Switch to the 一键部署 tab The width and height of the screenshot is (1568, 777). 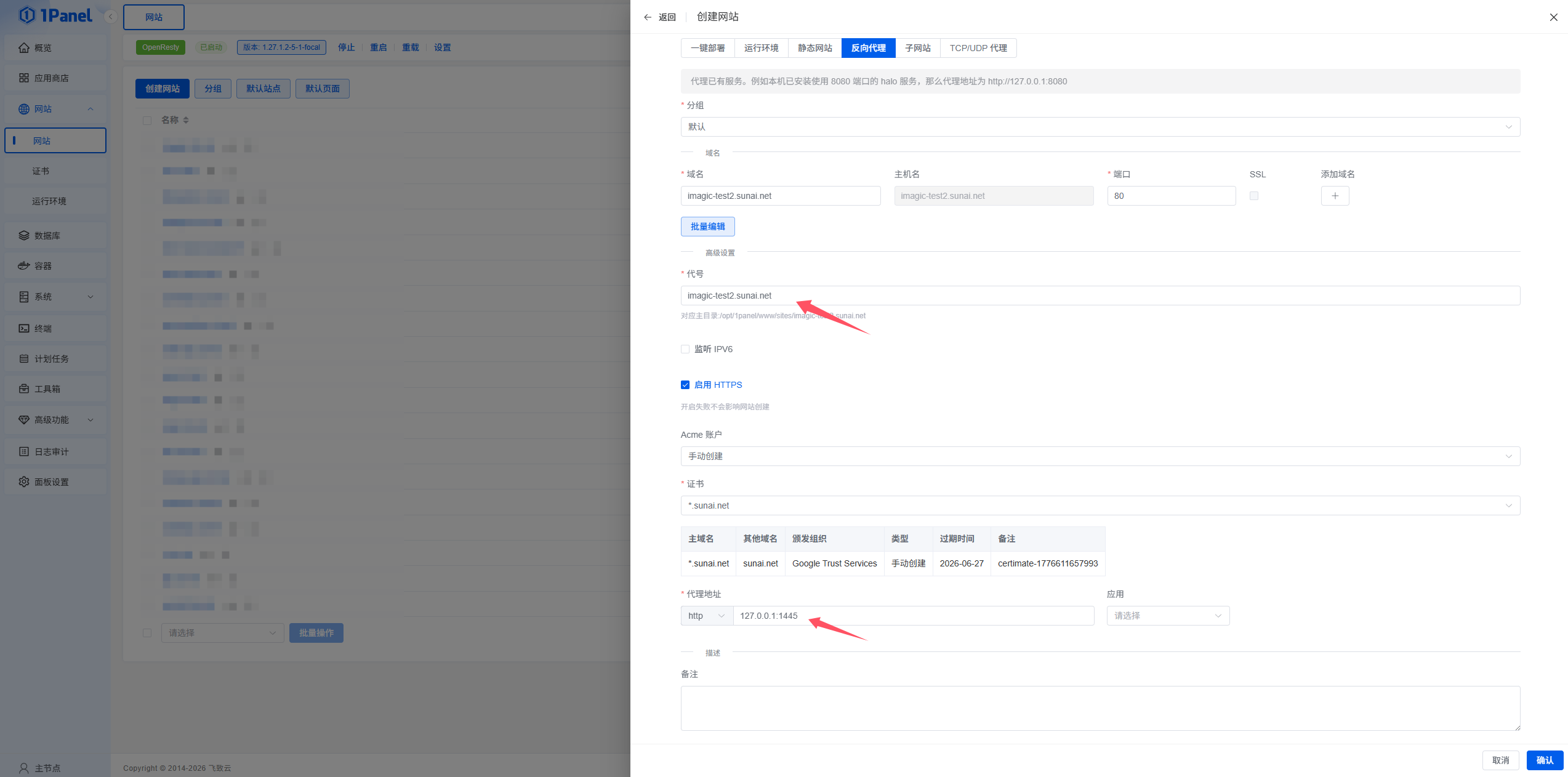point(707,48)
